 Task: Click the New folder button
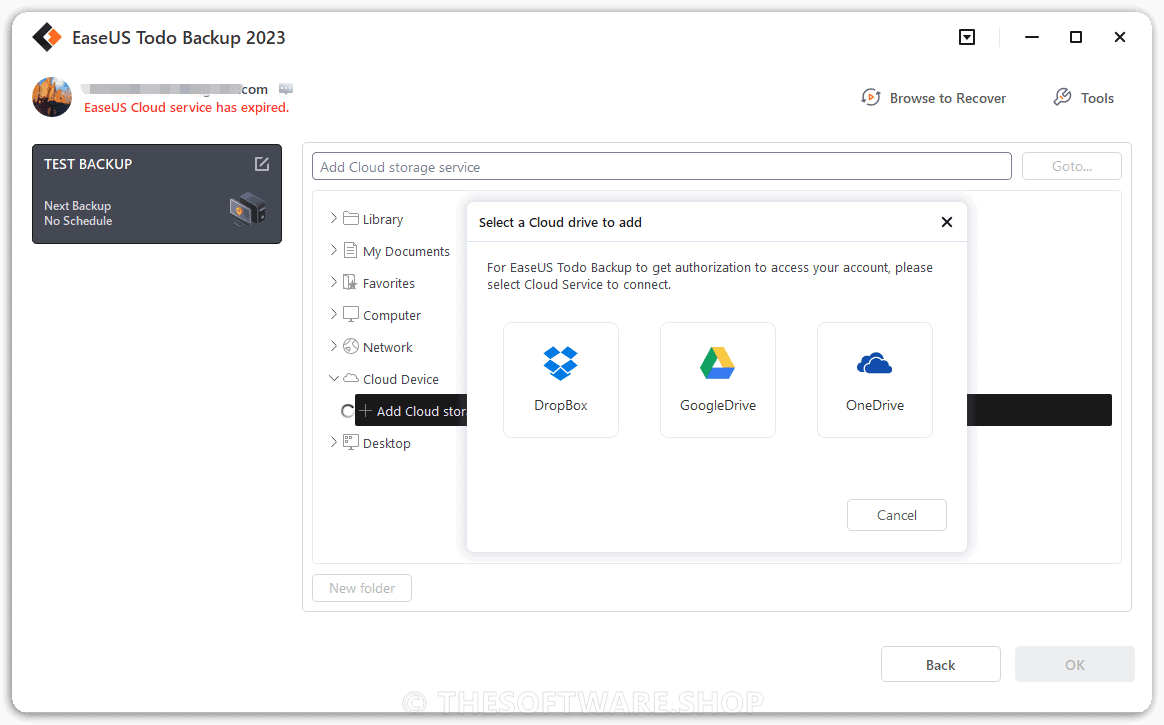(x=362, y=588)
